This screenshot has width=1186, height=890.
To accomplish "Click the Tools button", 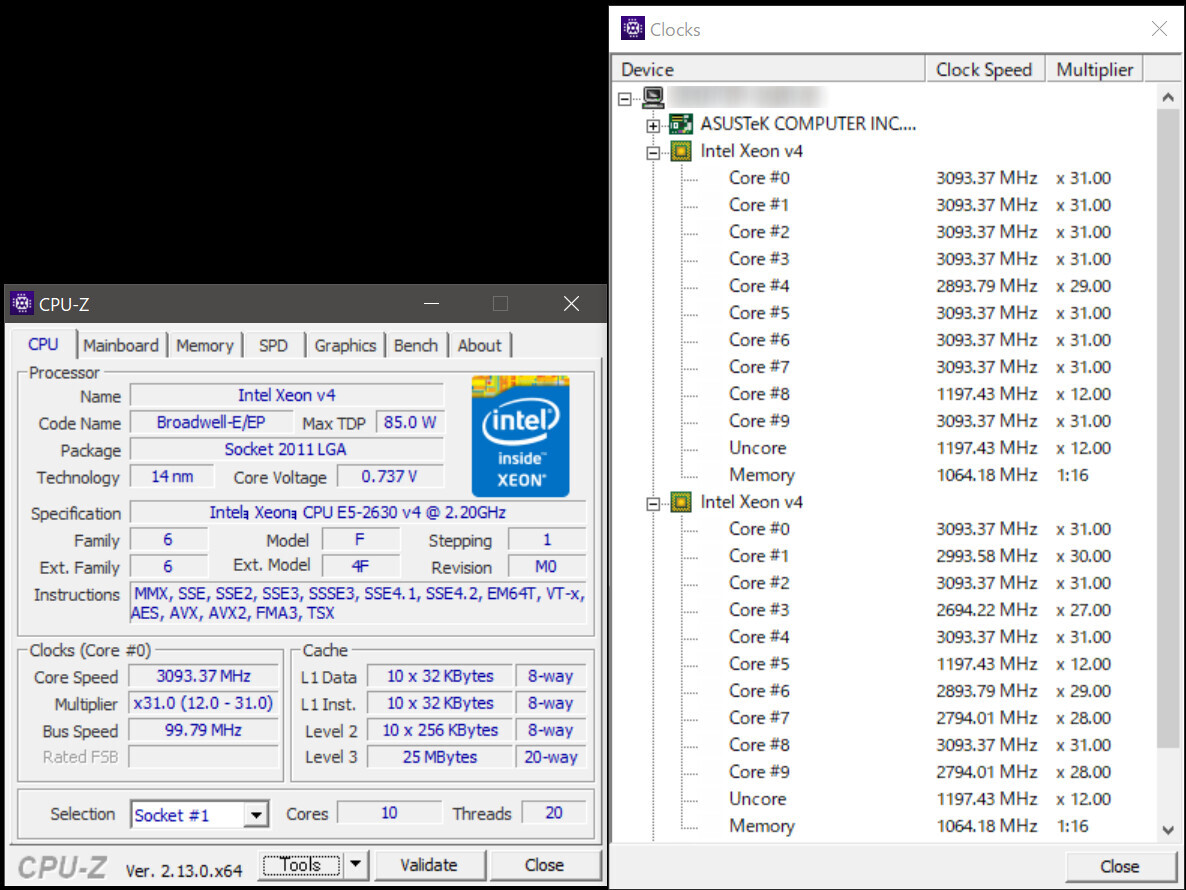I will 301,864.
